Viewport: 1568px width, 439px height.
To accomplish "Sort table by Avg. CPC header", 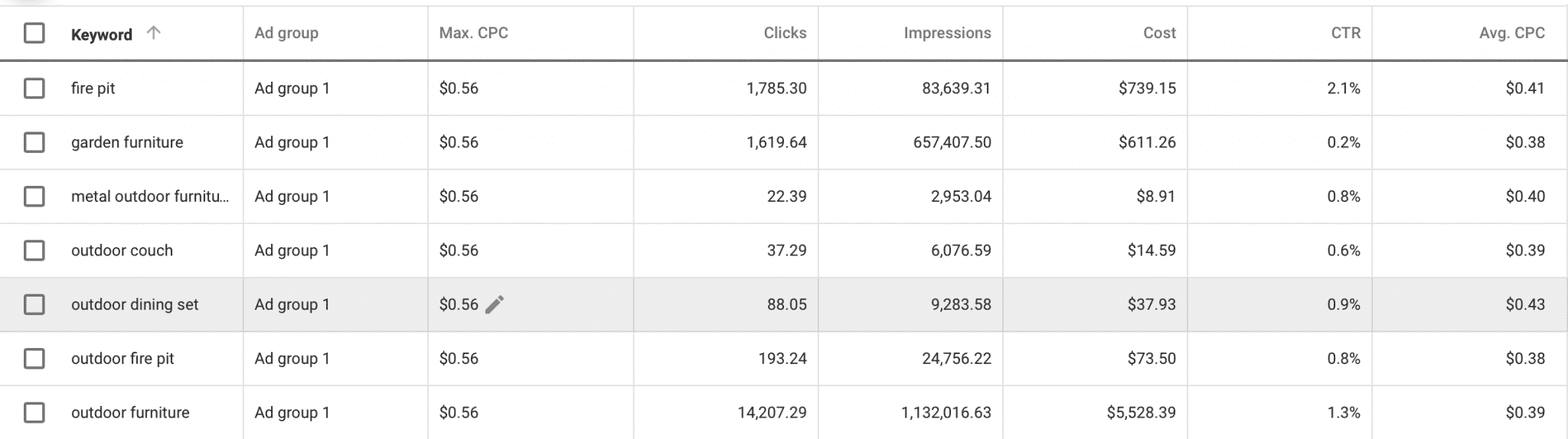I will (x=1512, y=33).
